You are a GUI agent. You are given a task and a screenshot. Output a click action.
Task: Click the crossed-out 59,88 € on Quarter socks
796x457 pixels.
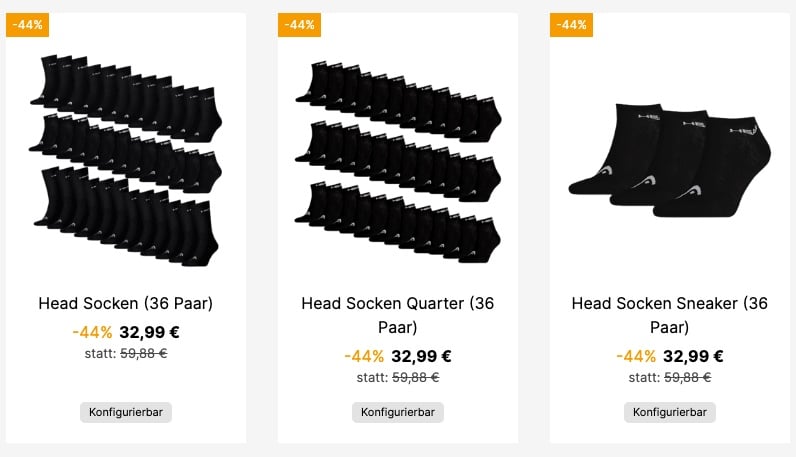[x=415, y=377]
